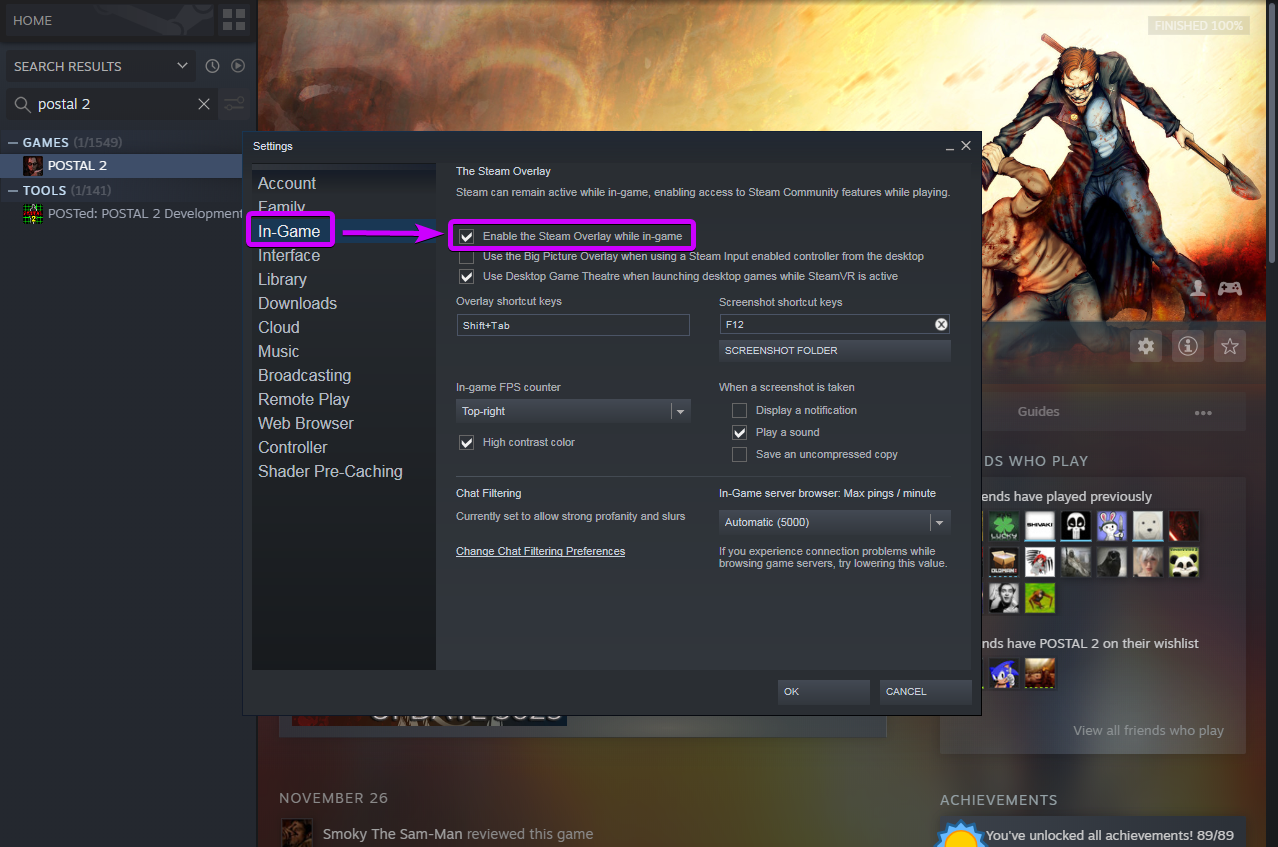Click the green Lucky clover friend avatar

pos(1004,526)
